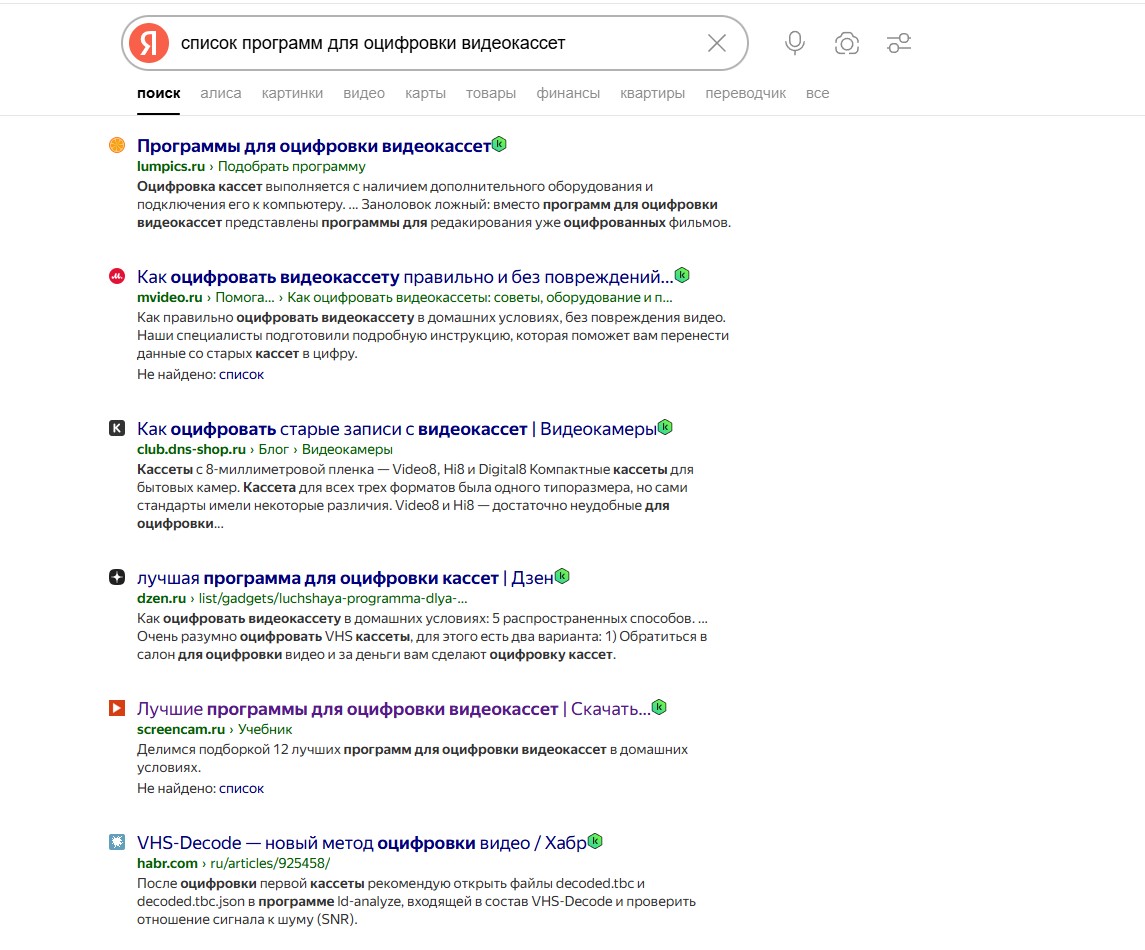The height and width of the screenshot is (950, 1145).
Task: Open result Как оцифровать старые записи
Action: click(397, 429)
